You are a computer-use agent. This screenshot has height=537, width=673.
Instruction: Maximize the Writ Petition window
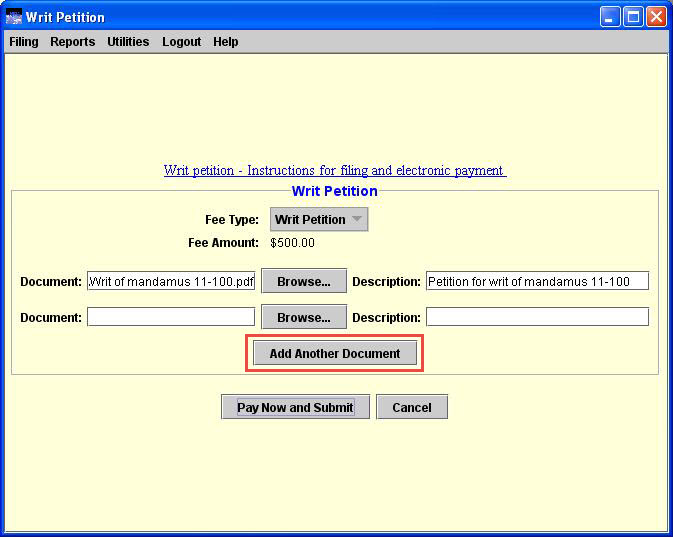pos(633,17)
